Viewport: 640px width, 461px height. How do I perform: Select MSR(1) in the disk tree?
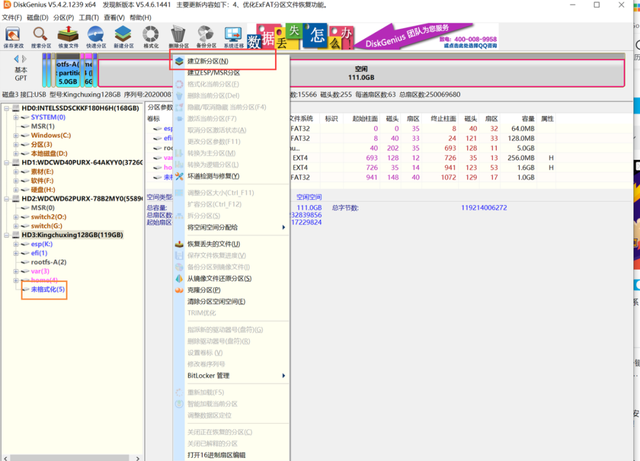coord(43,126)
